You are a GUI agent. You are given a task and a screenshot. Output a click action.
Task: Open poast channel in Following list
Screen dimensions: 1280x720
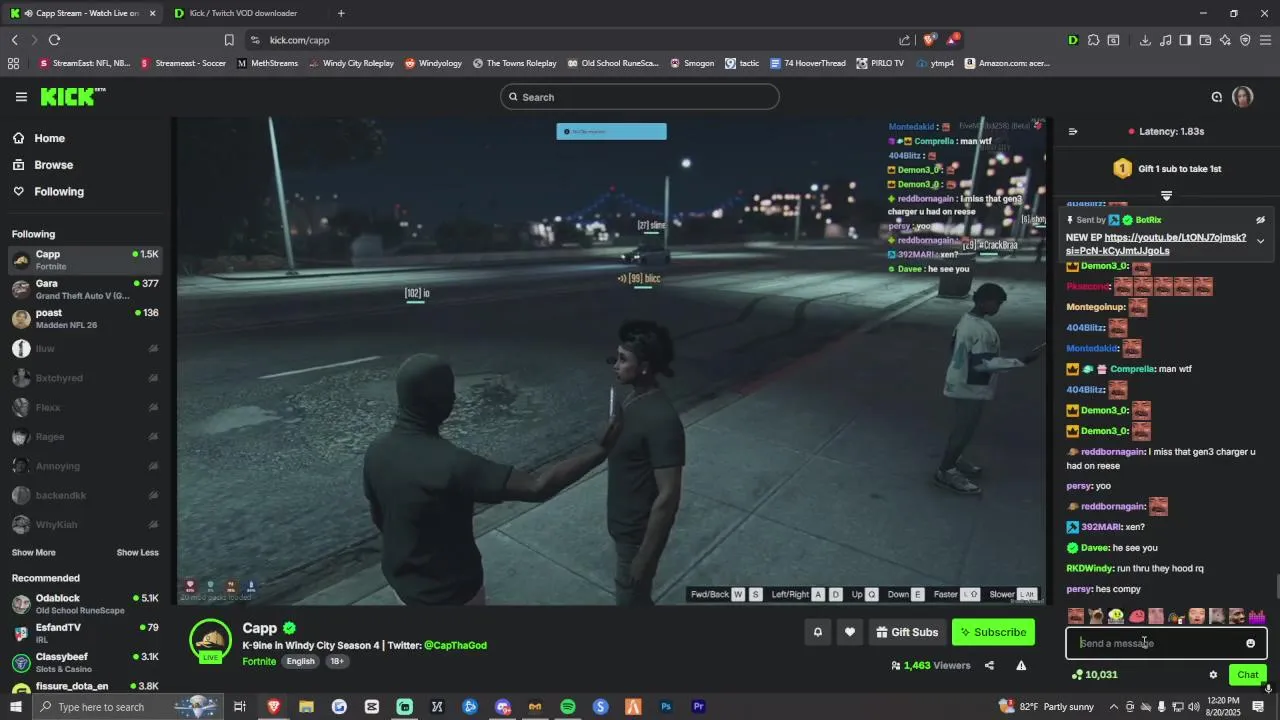pos(85,318)
